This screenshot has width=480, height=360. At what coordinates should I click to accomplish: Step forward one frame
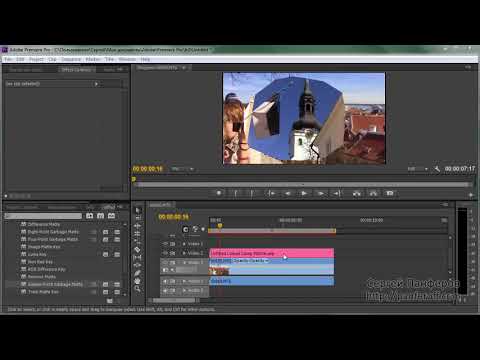pos(320,193)
